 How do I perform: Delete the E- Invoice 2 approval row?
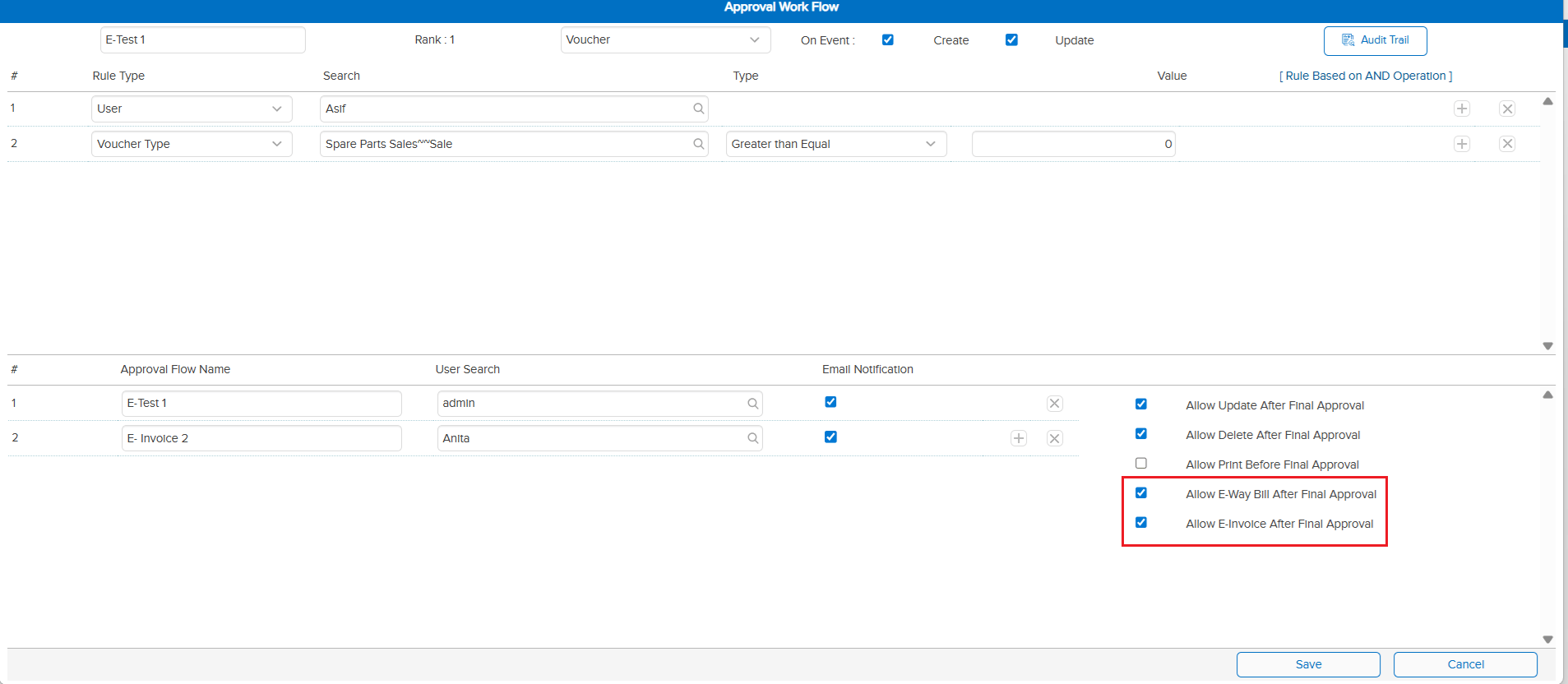coord(1055,438)
